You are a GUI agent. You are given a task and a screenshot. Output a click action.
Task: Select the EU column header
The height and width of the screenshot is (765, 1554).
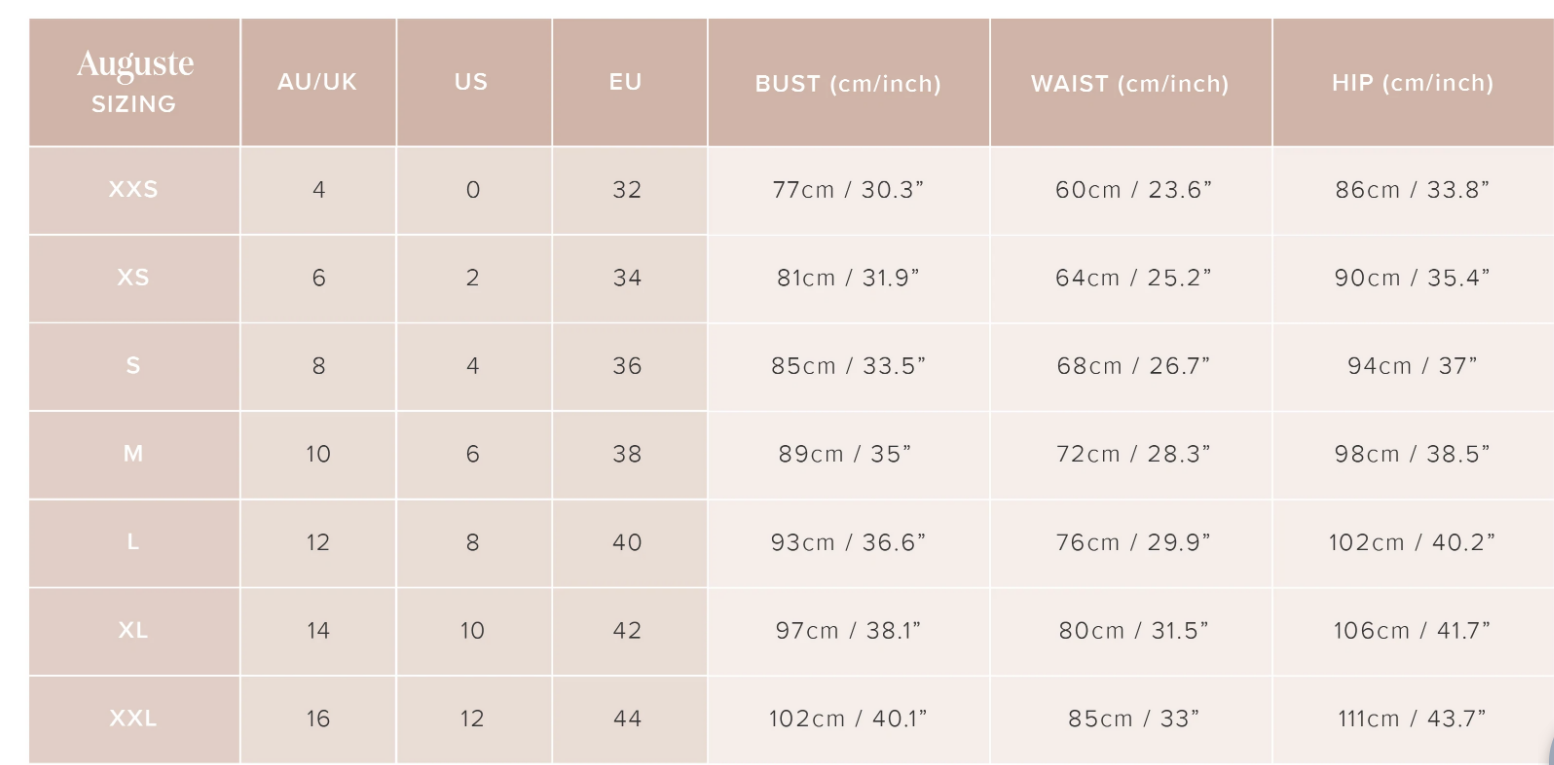pyautogui.click(x=626, y=82)
